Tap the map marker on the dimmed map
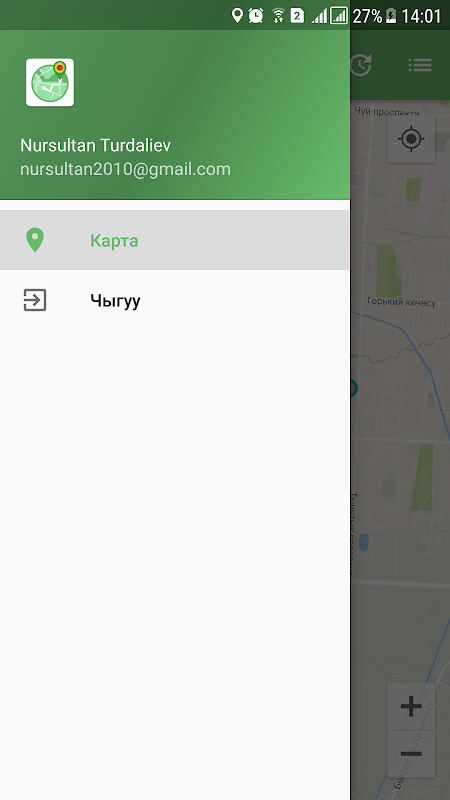This screenshot has height=800, width=450. 354,388
